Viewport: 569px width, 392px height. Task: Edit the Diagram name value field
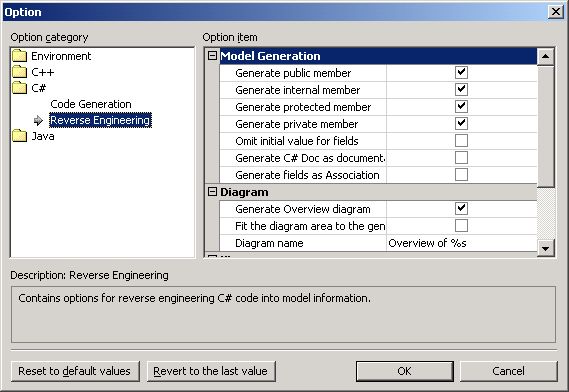point(462,243)
